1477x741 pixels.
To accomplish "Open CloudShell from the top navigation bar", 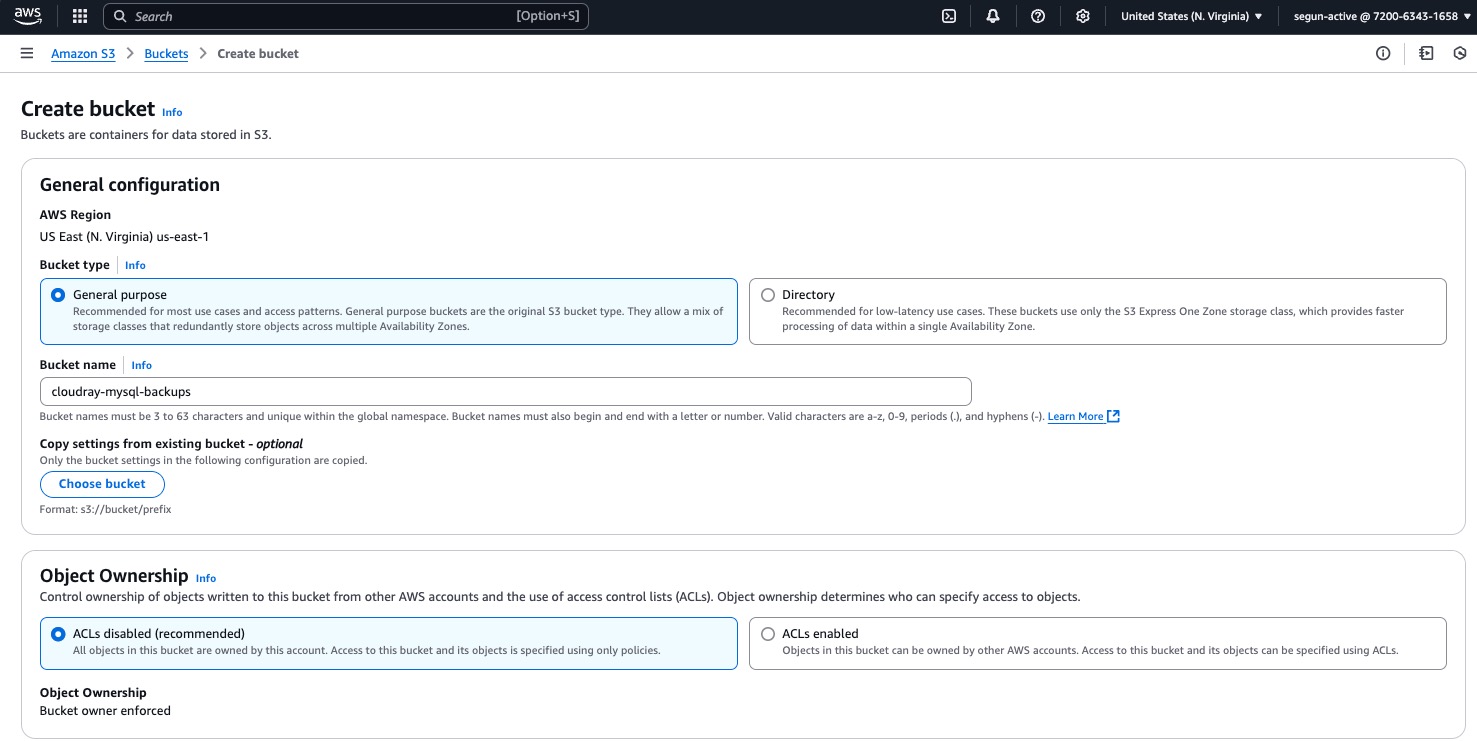I will 948,16.
